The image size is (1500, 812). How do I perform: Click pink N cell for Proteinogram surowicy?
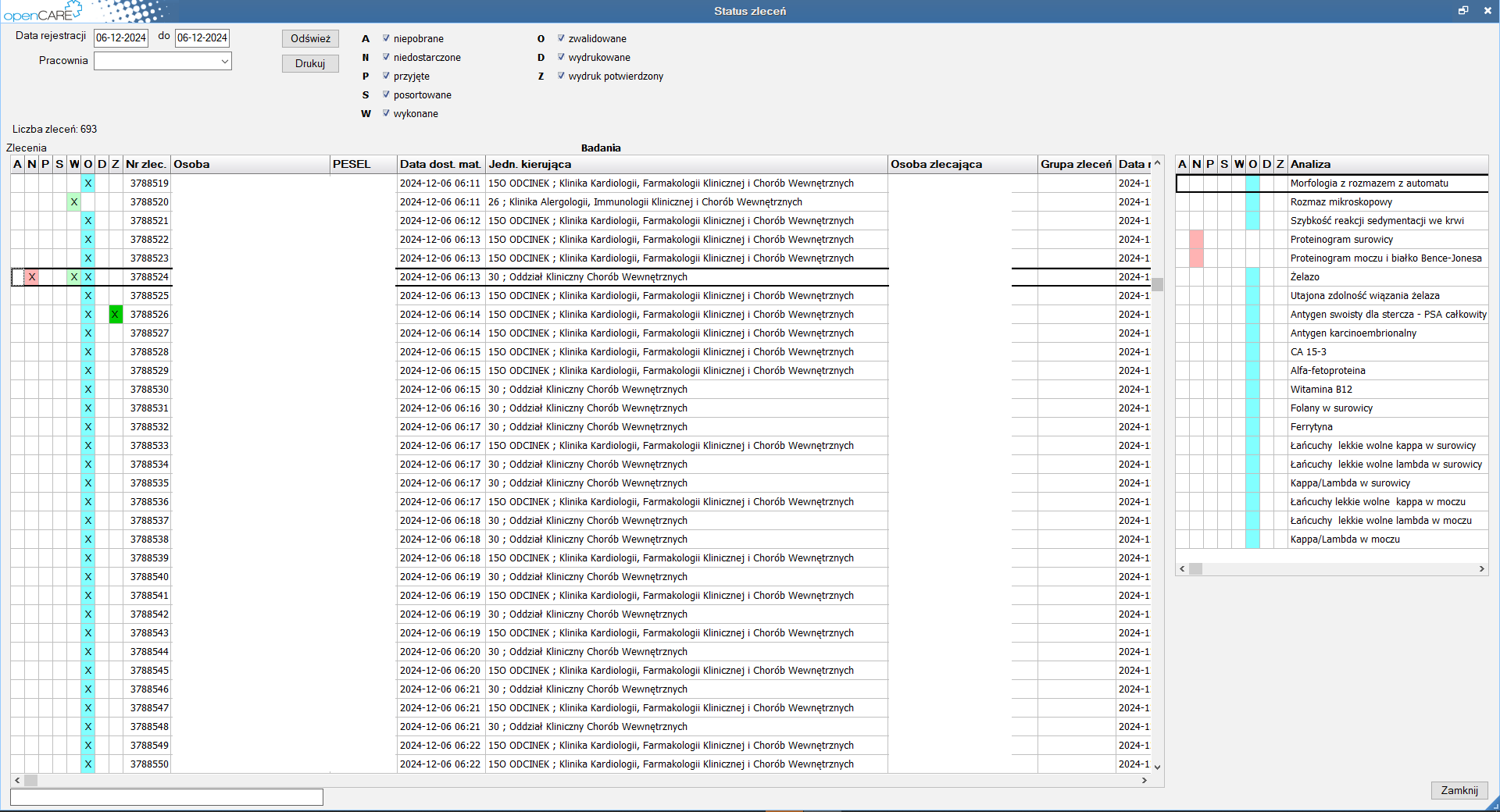pos(1196,240)
